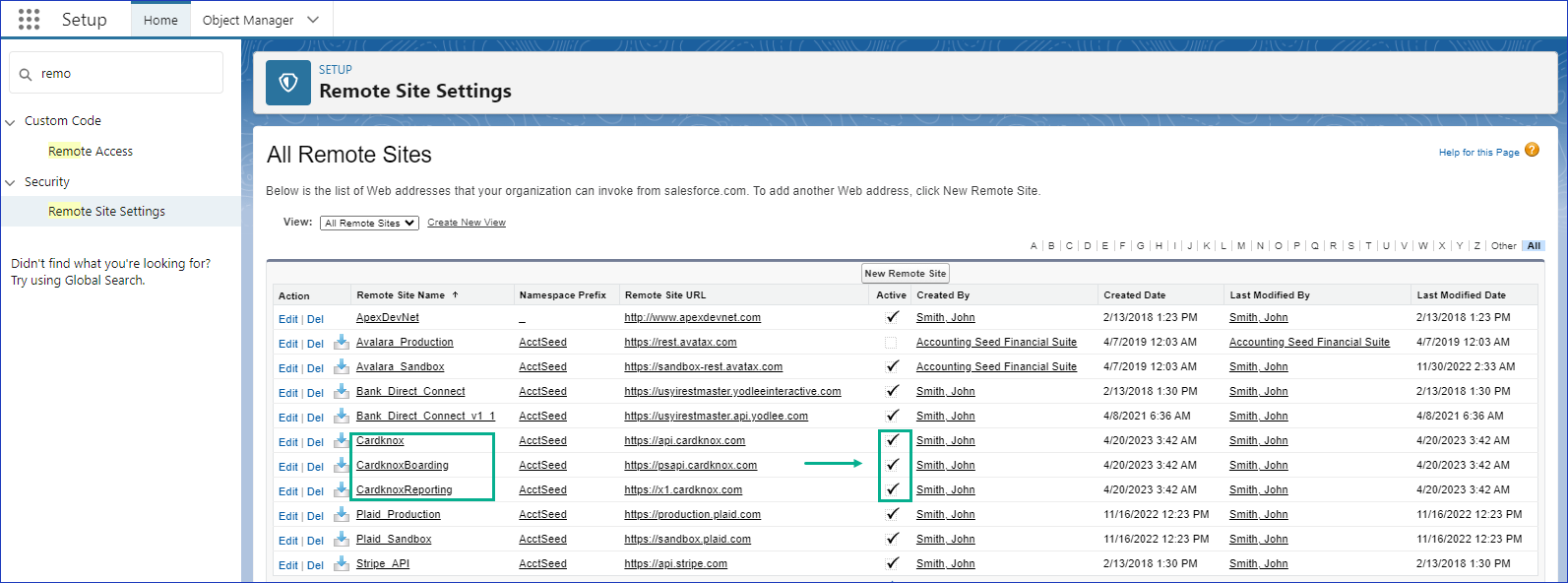Image resolution: width=1568 pixels, height=583 pixels.
Task: Switch to the Home tab
Action: coord(160,20)
